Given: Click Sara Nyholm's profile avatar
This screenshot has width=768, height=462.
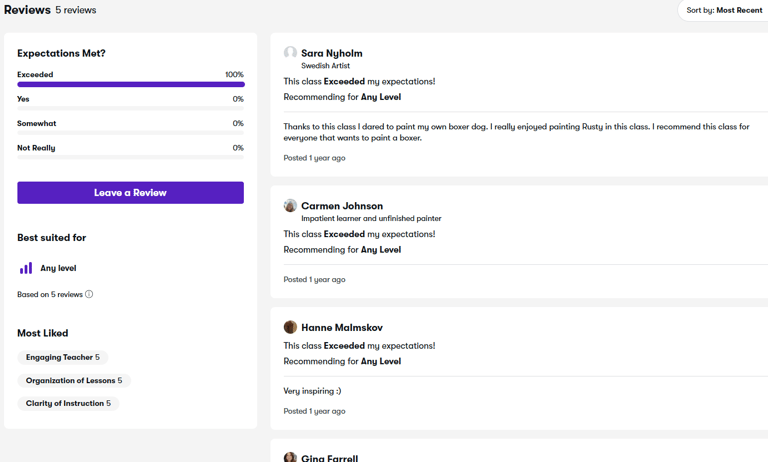Looking at the screenshot, I should tap(290, 53).
